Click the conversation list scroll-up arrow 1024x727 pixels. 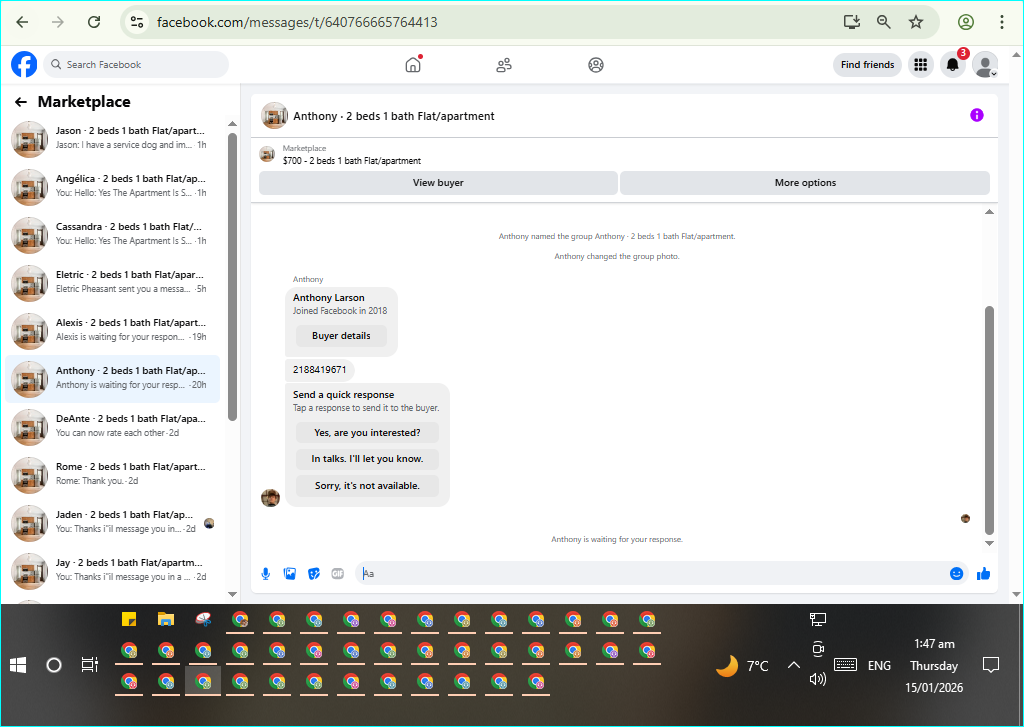232,123
